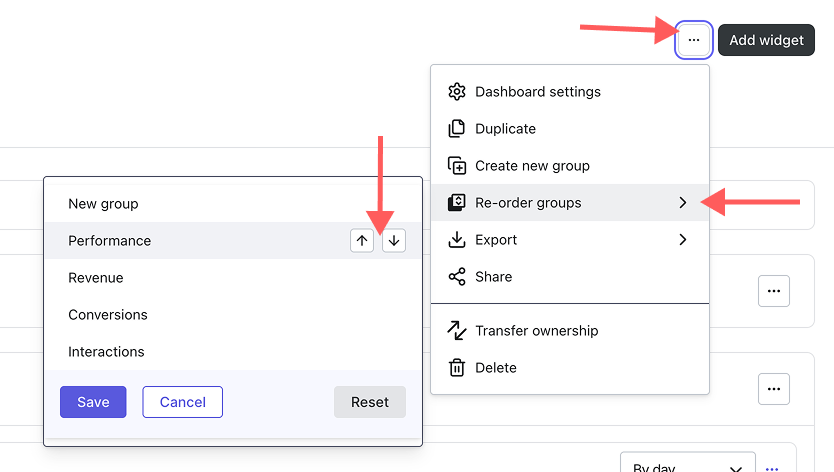Screen dimensions: 834x472
Task: Expand the Re-order groups submenu chevron
Action: pyautogui.click(x=683, y=203)
